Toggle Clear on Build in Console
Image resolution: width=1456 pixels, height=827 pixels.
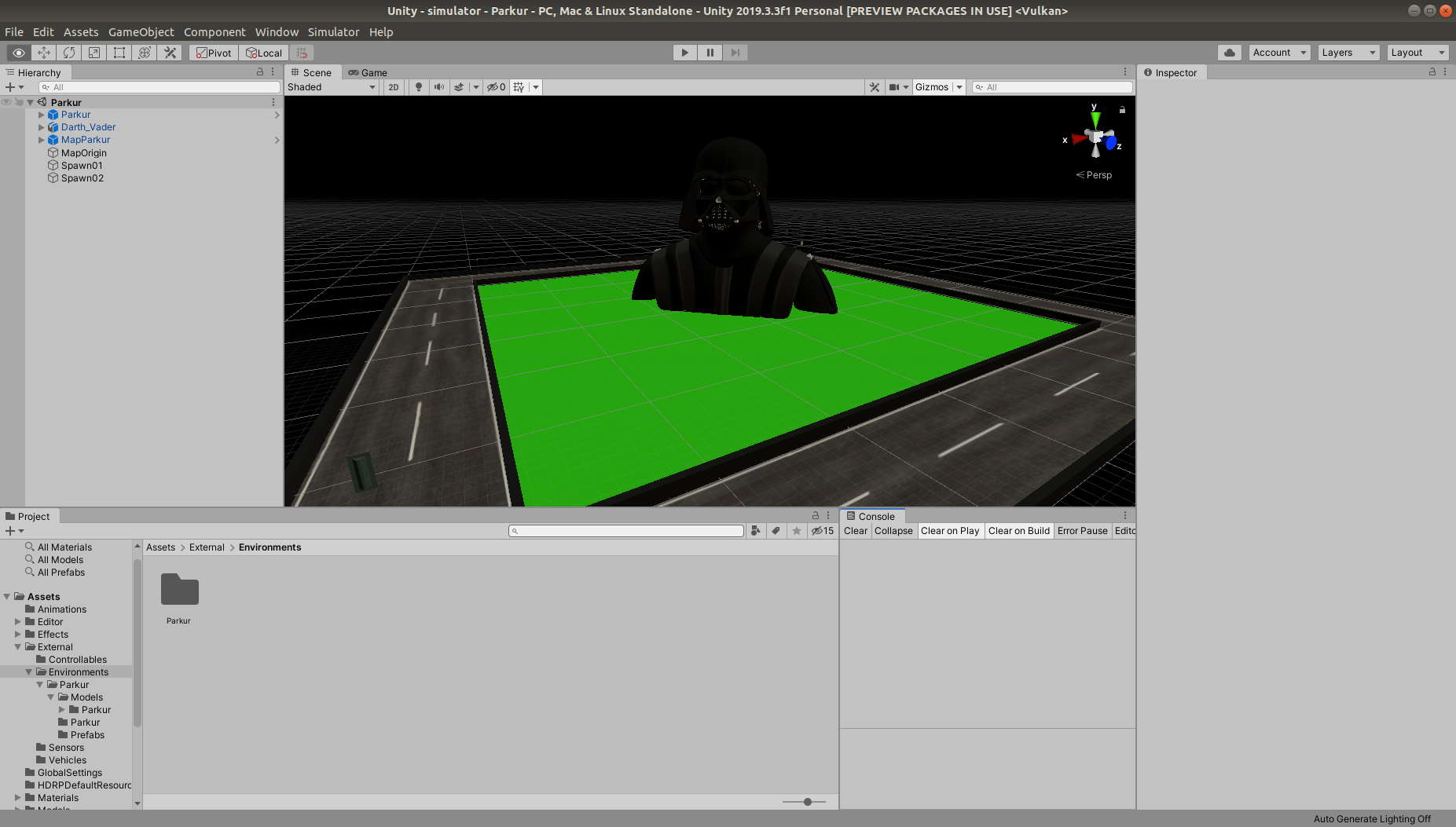click(x=1019, y=531)
